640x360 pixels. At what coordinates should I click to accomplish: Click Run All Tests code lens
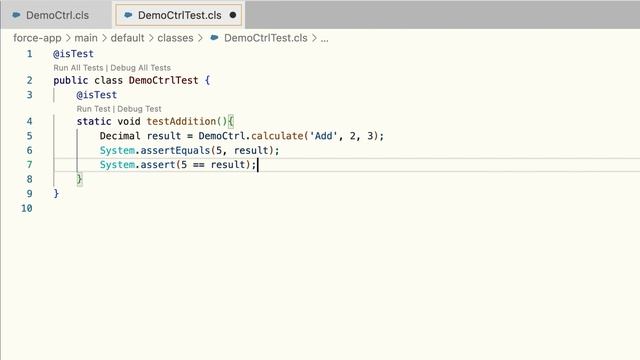coord(78,68)
